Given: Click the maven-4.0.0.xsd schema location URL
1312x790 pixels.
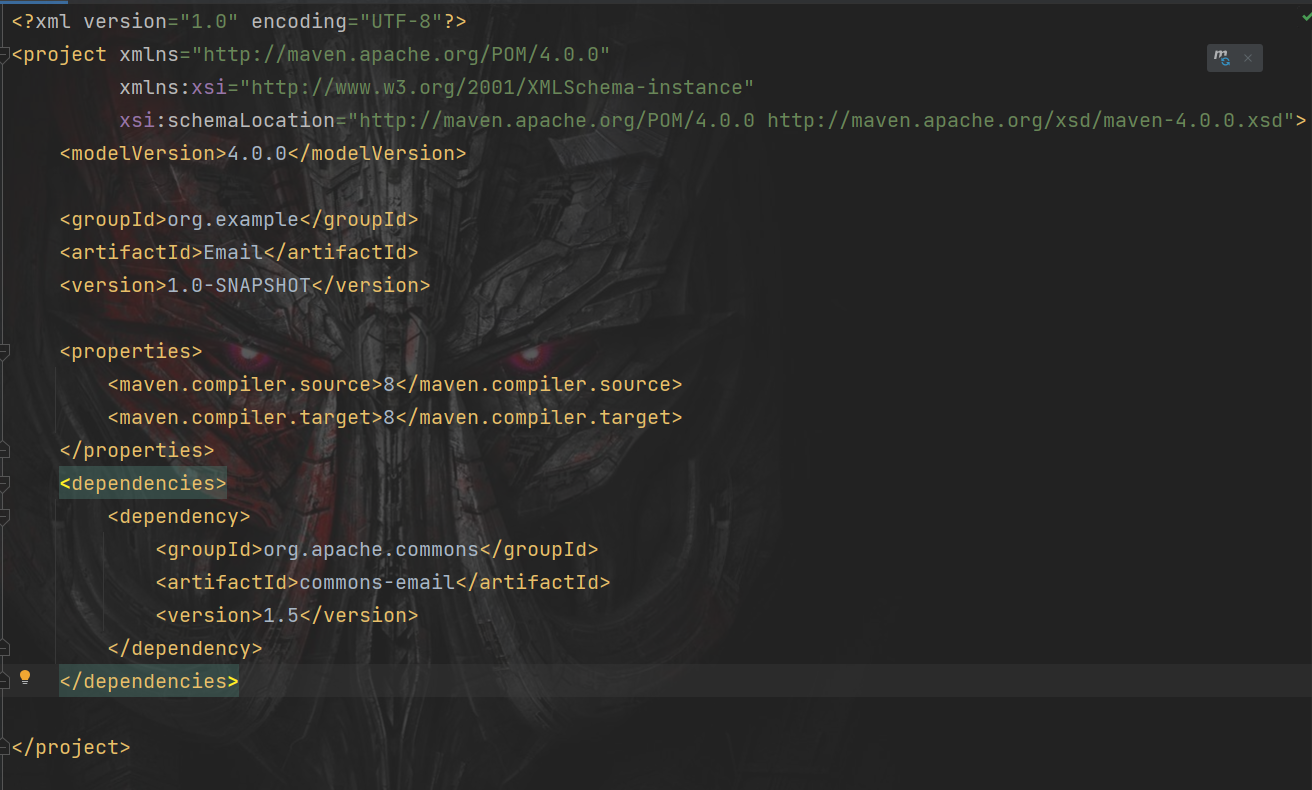Looking at the screenshot, I should [x=1024, y=120].
